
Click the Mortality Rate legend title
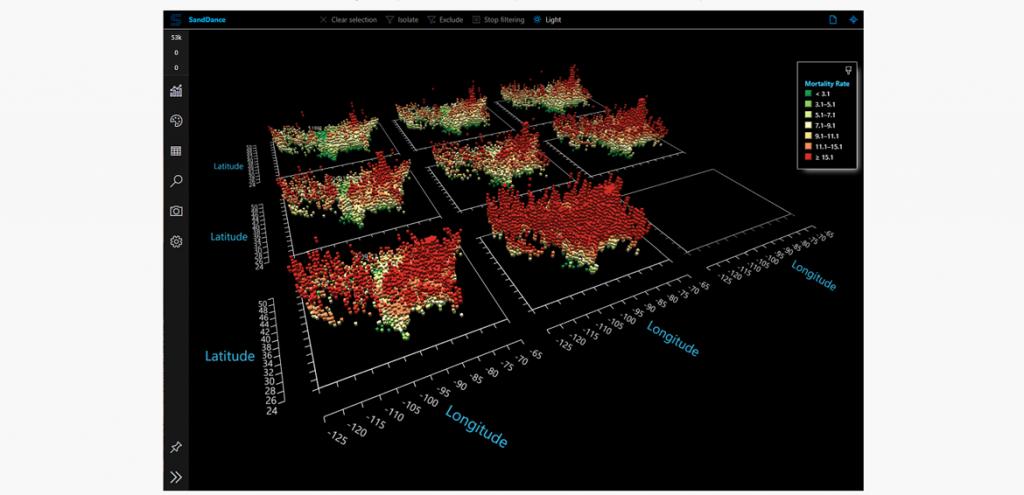(x=828, y=83)
